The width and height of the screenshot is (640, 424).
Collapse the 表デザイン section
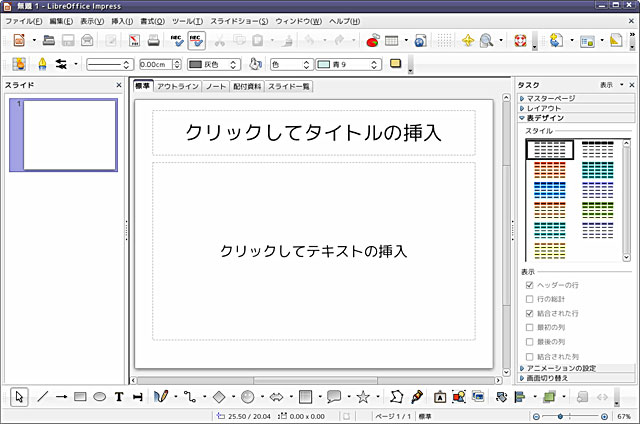point(576,118)
